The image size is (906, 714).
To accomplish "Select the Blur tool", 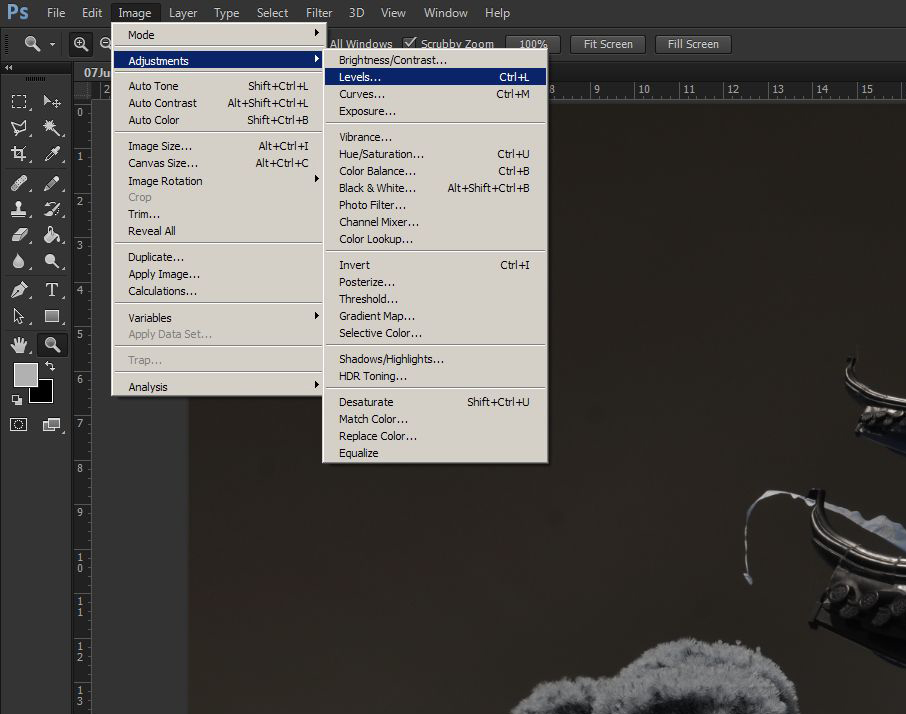I will pos(19,261).
